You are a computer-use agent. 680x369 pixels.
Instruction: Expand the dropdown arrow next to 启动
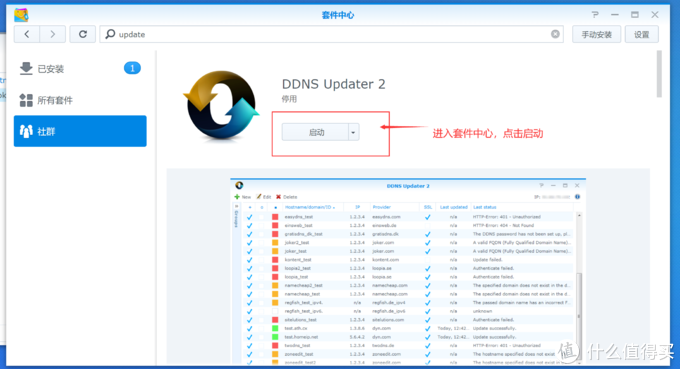coord(353,132)
